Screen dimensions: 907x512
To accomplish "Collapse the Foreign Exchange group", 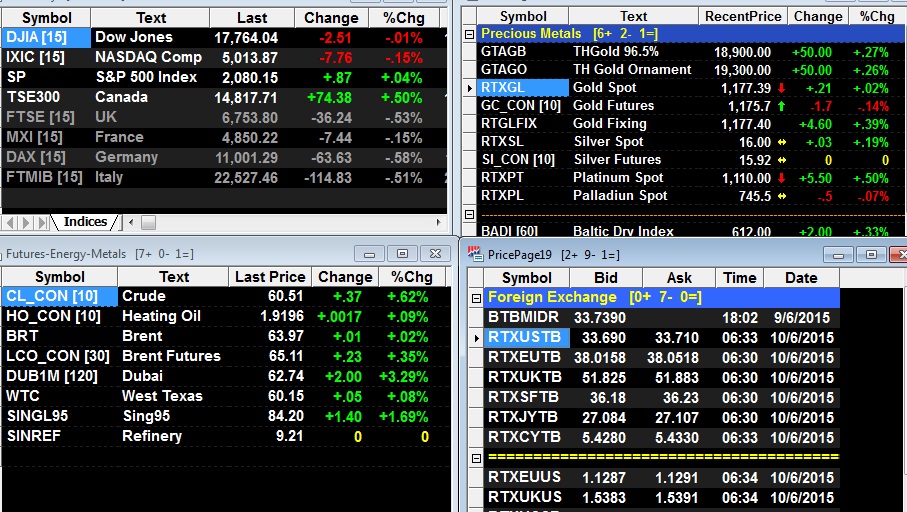I will (476, 299).
